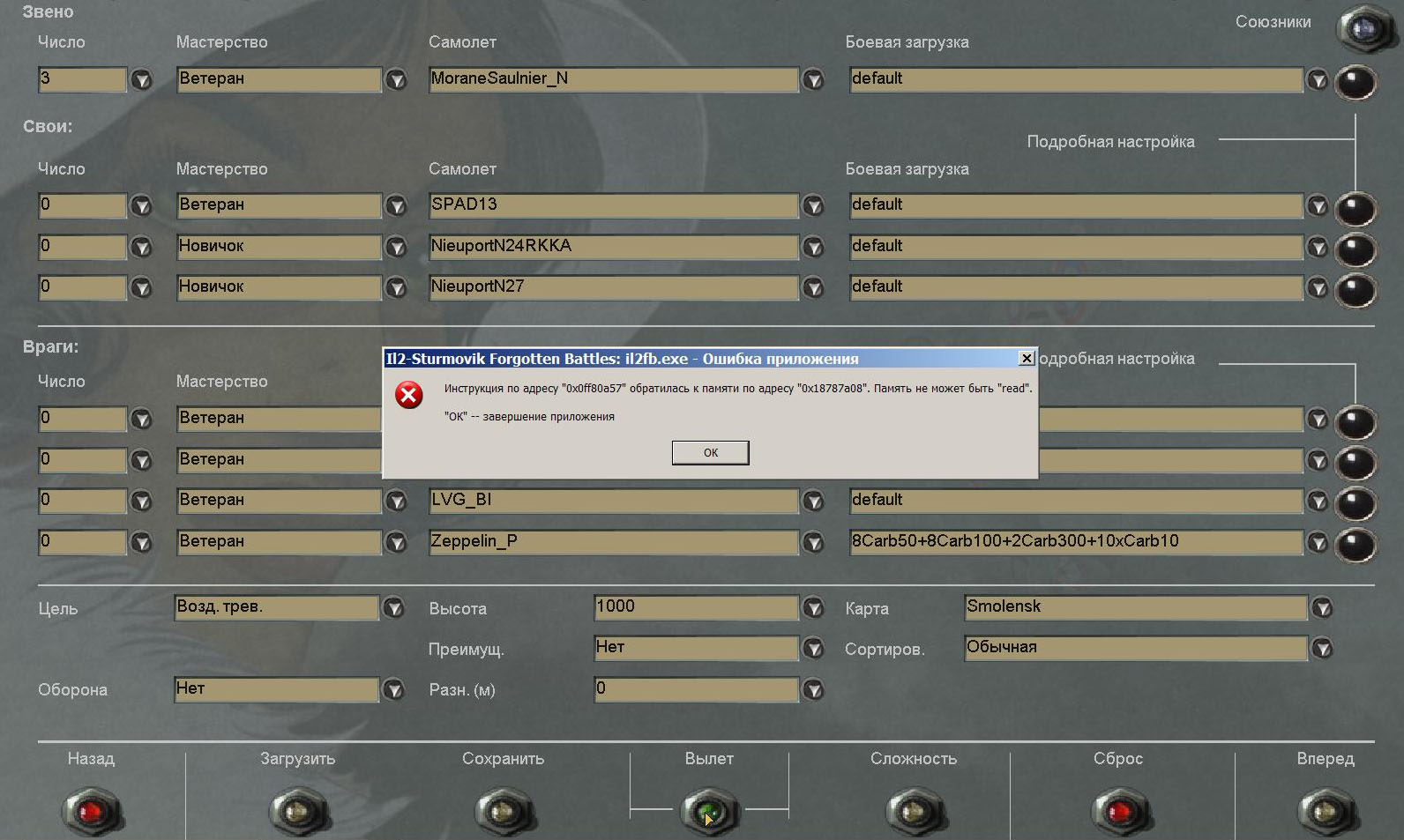Click the flight count field showing 3
1404x840 pixels.
[x=83, y=79]
